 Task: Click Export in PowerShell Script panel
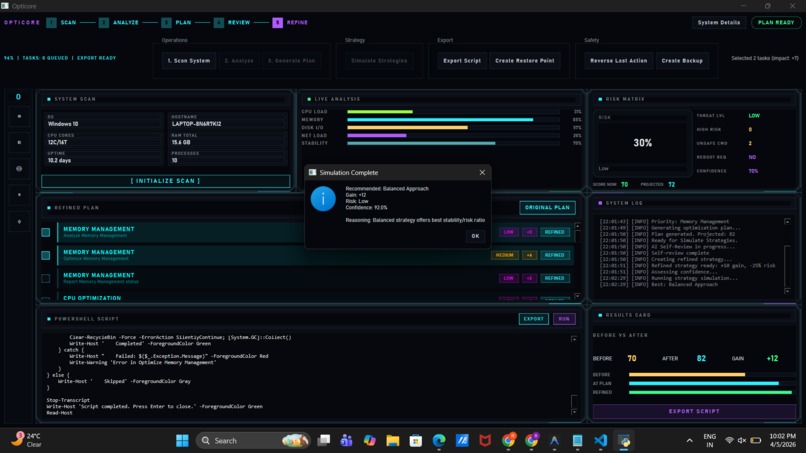(x=534, y=319)
